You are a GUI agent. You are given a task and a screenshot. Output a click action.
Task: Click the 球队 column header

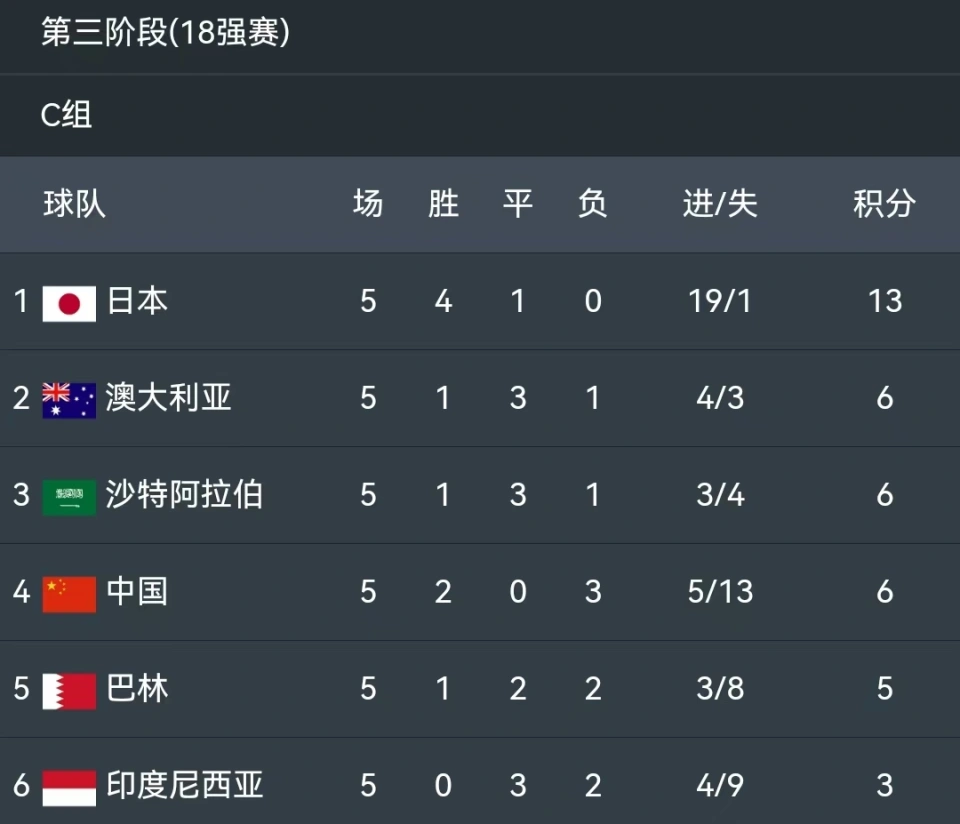(74, 204)
